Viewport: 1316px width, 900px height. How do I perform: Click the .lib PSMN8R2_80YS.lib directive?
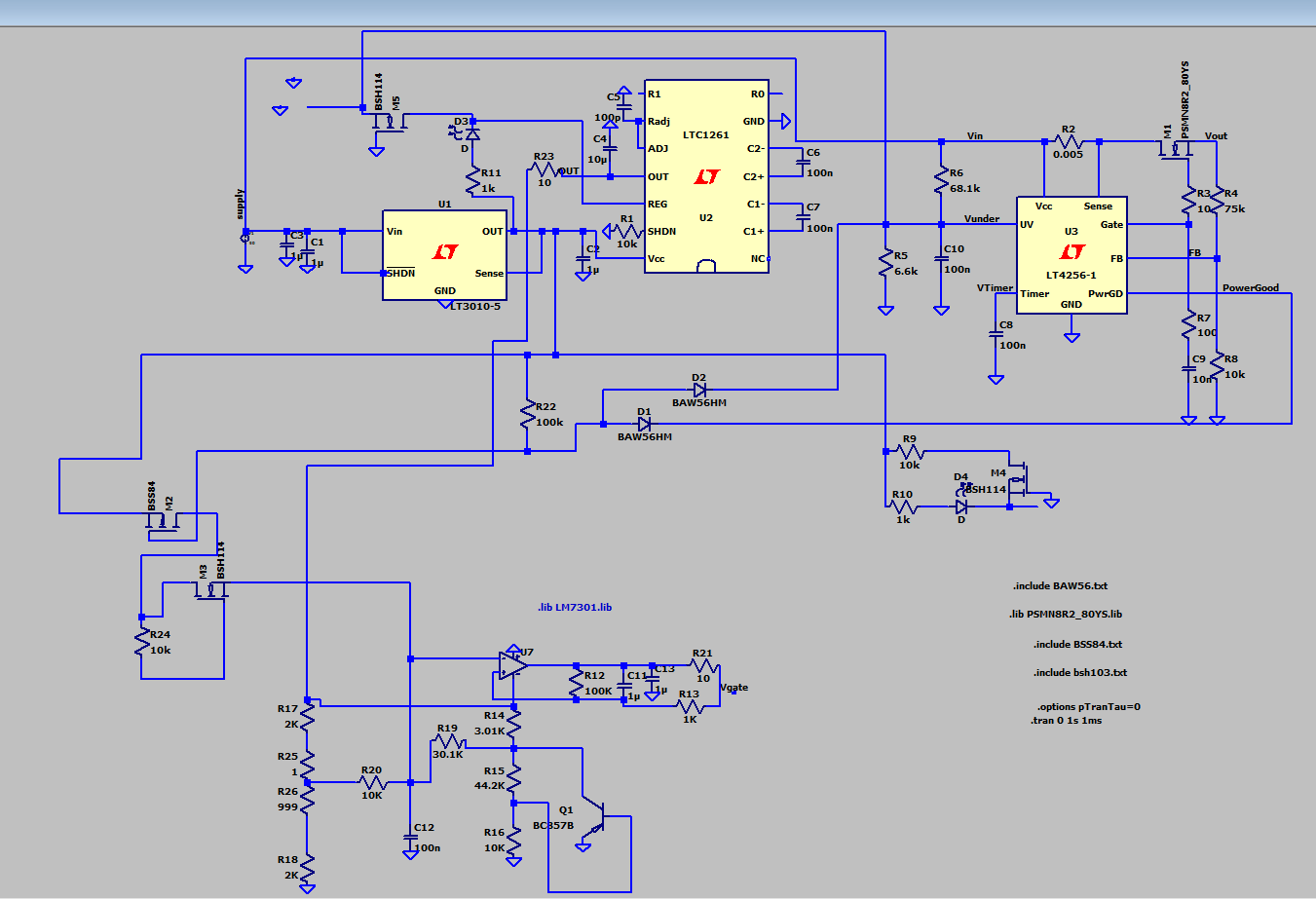click(1066, 615)
